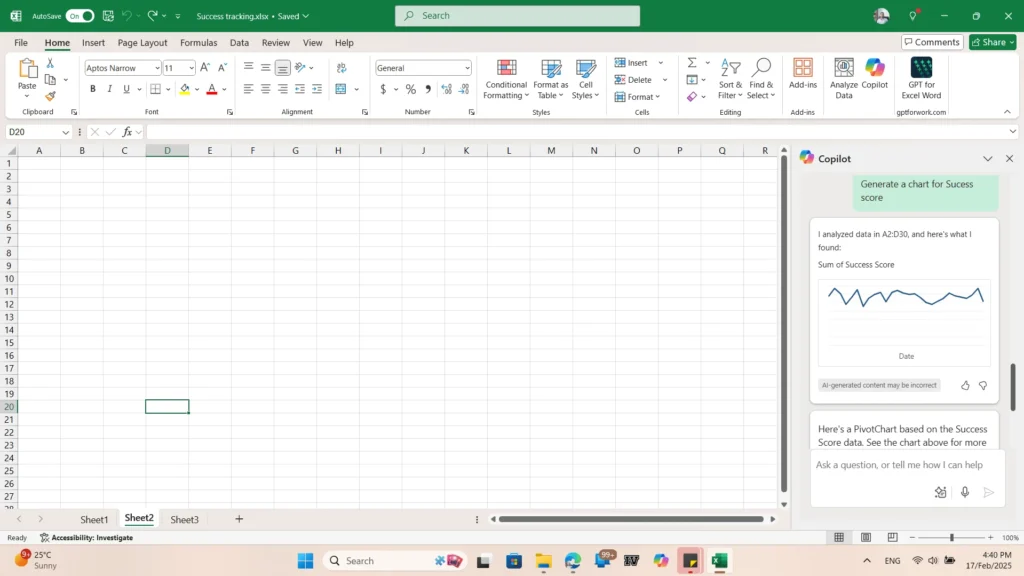
Task: Open Find & Select menu
Action: (761, 79)
